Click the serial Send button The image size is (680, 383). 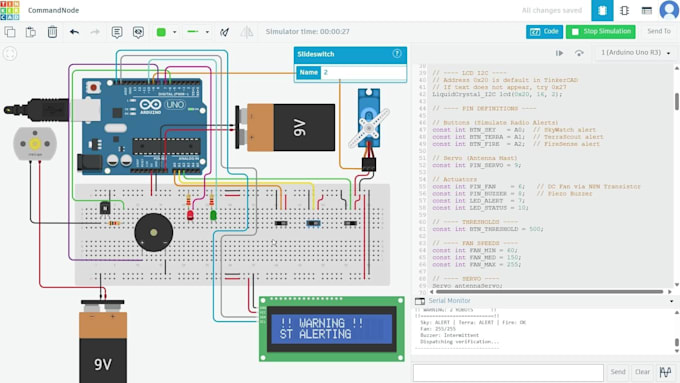tap(618, 372)
